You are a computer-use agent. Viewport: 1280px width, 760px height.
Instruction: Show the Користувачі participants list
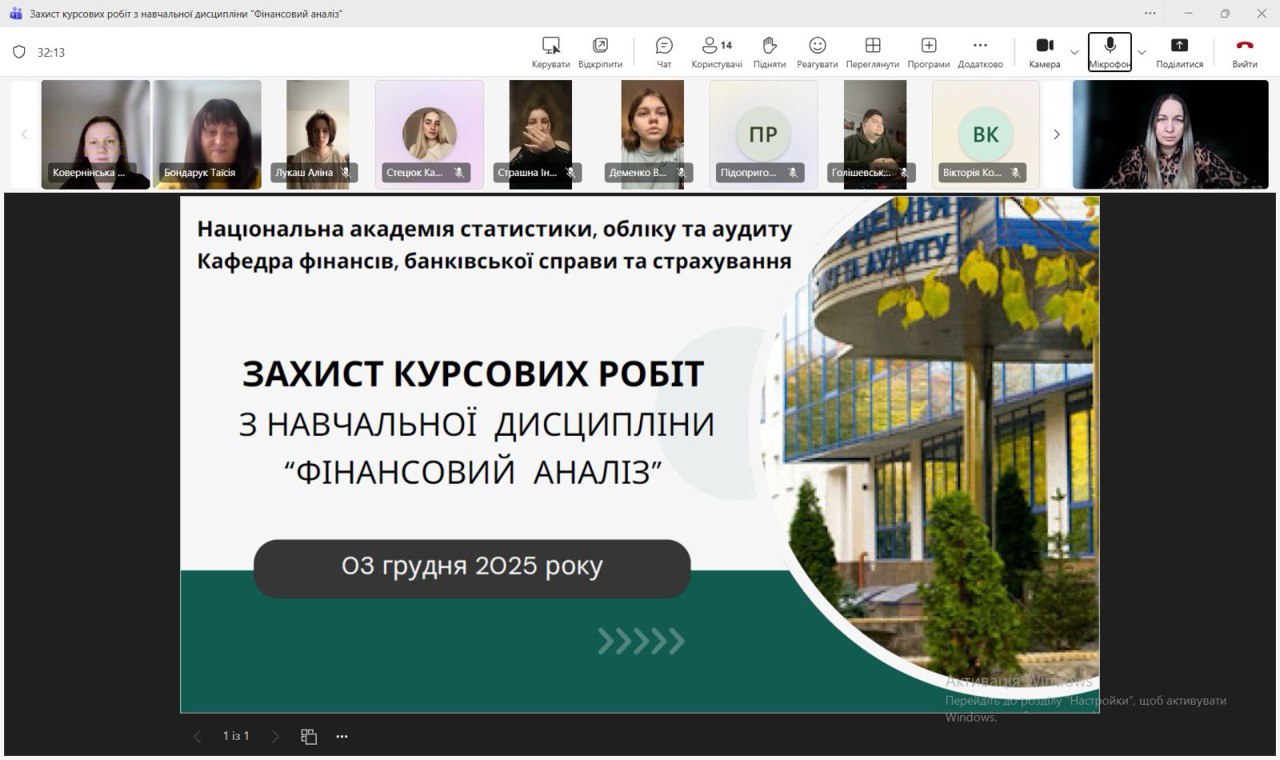pyautogui.click(x=716, y=51)
